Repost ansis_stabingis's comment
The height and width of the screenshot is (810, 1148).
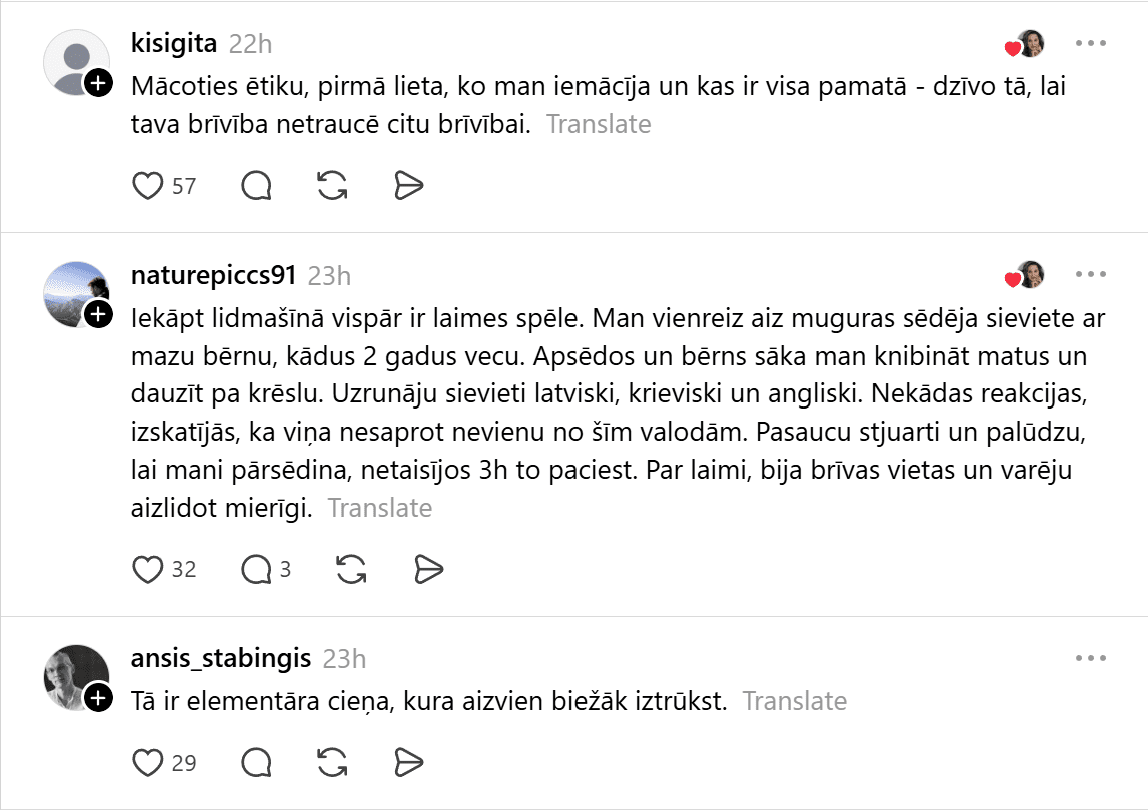pyautogui.click(x=332, y=763)
